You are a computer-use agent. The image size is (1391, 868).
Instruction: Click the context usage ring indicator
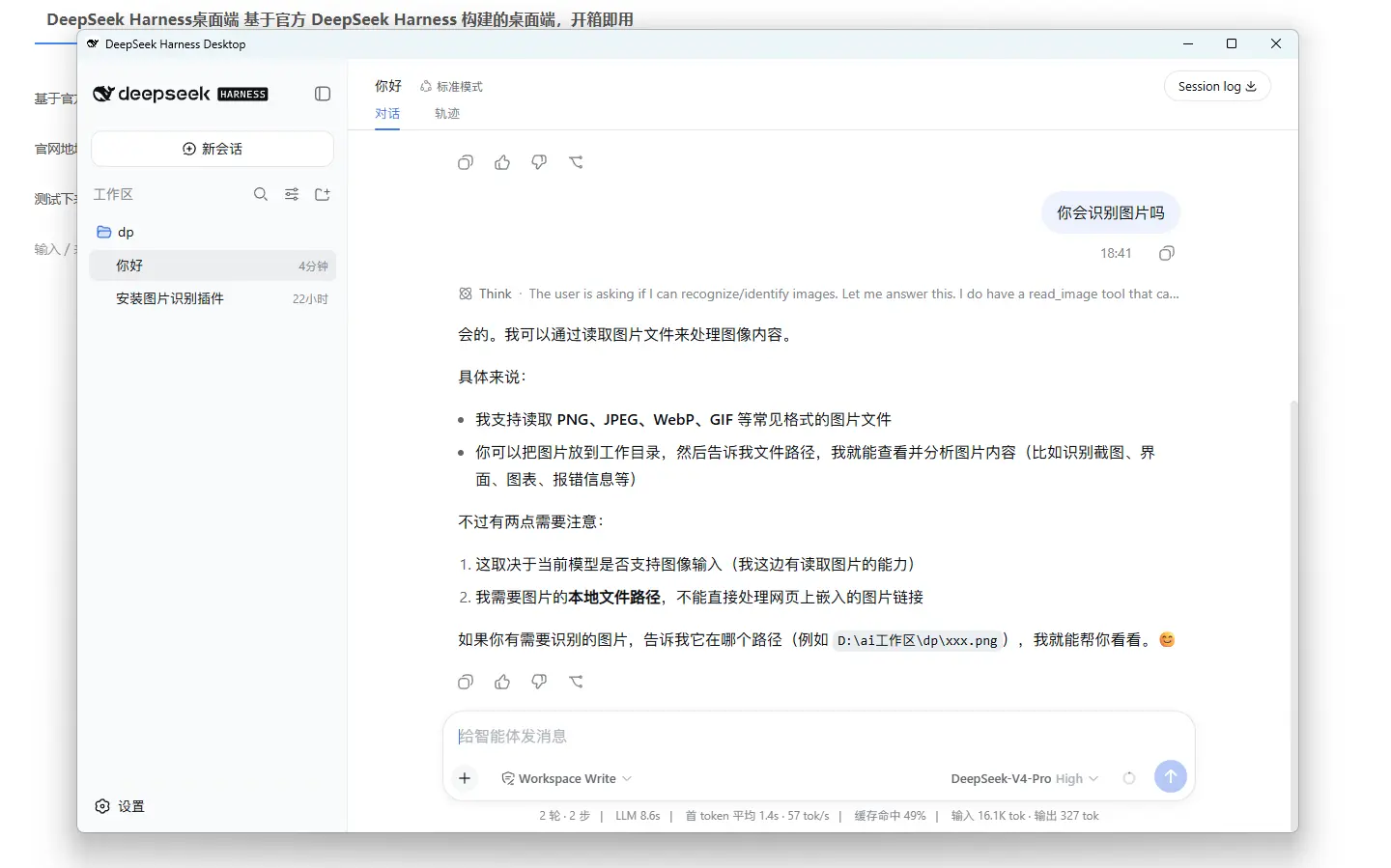coord(1129,778)
